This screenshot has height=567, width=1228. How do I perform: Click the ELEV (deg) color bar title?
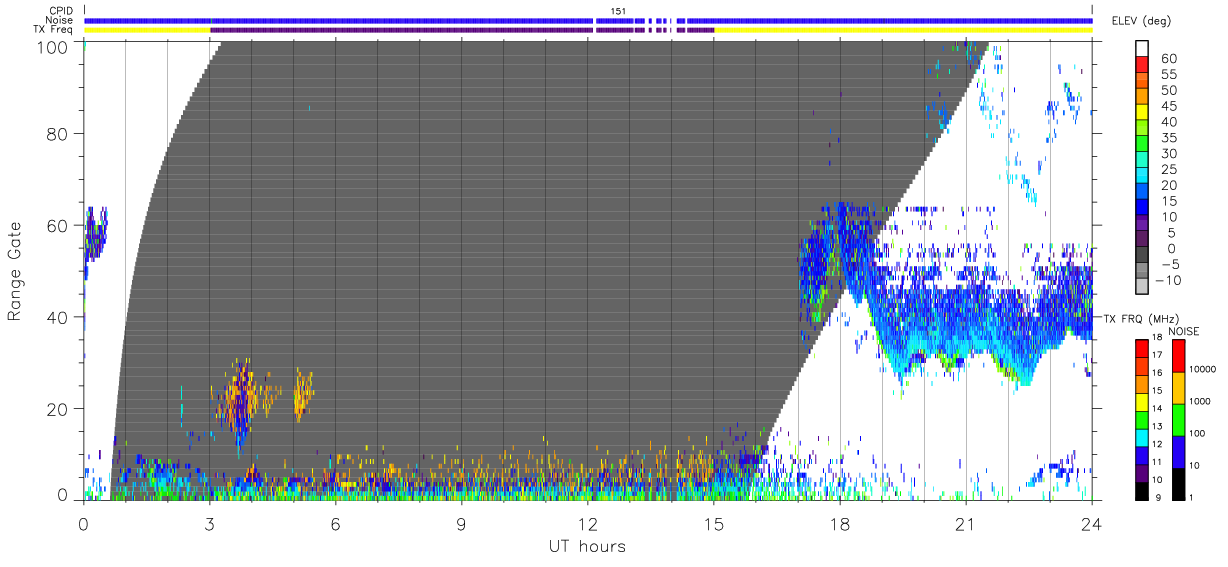1140,21
